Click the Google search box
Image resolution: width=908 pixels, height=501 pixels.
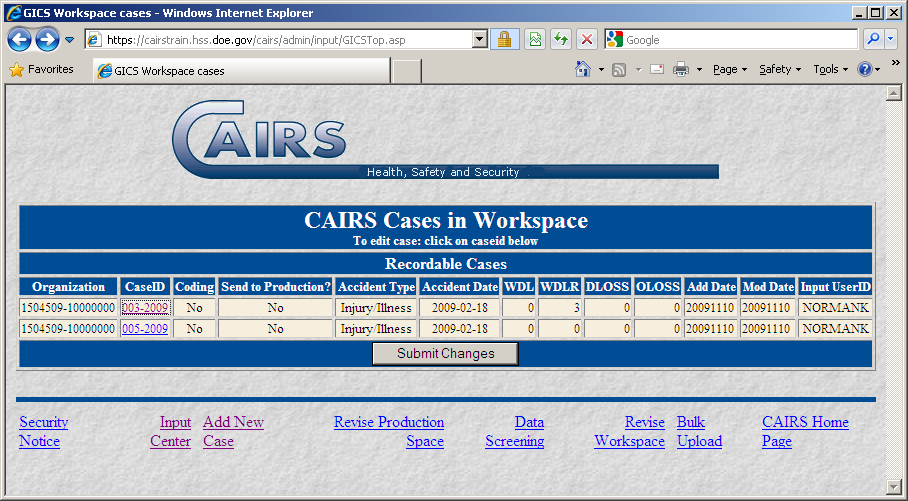(x=731, y=40)
